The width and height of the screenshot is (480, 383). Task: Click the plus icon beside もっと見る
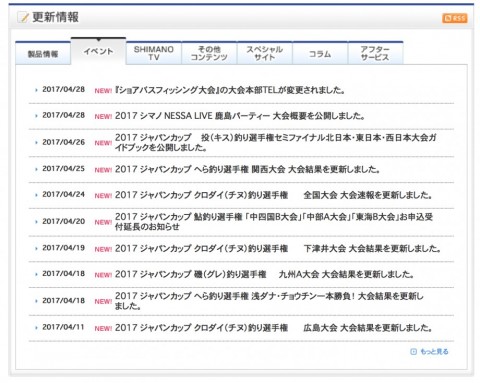413,351
